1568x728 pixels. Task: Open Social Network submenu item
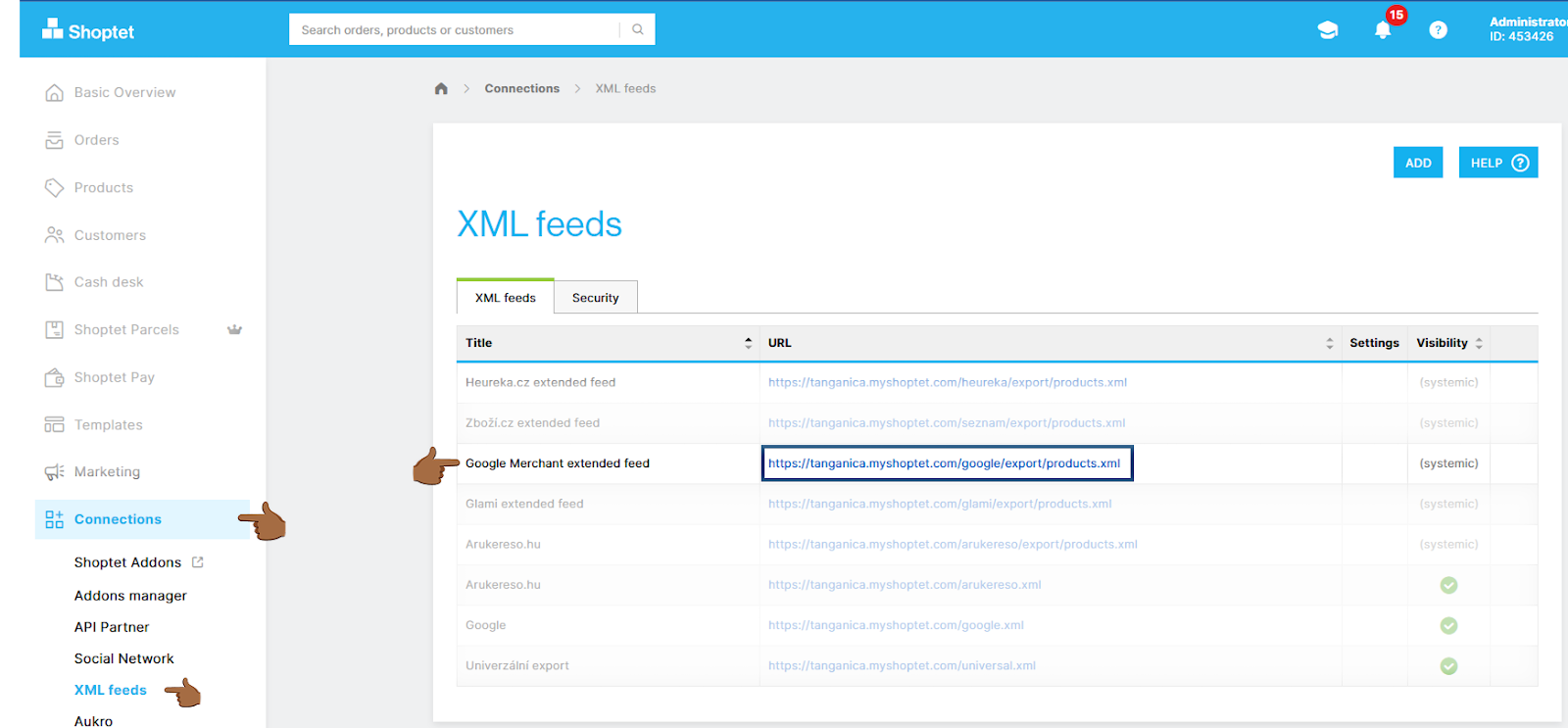point(123,658)
